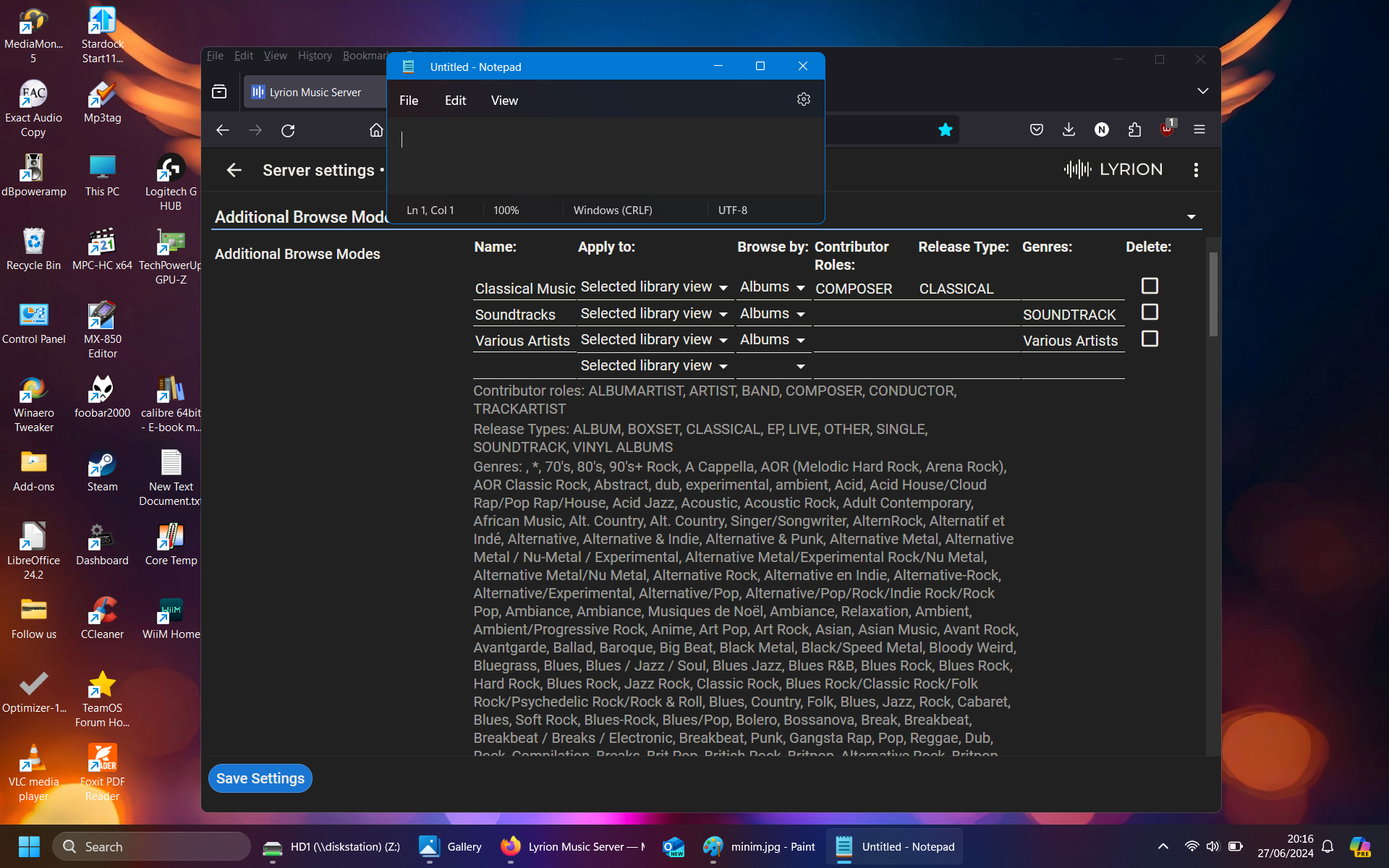Open Notepad Edit menu

point(455,101)
